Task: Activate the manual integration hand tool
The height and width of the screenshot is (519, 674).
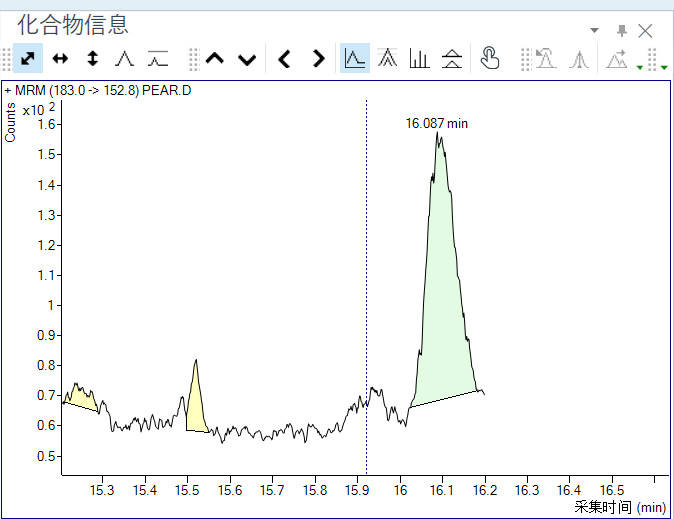Action: click(490, 58)
